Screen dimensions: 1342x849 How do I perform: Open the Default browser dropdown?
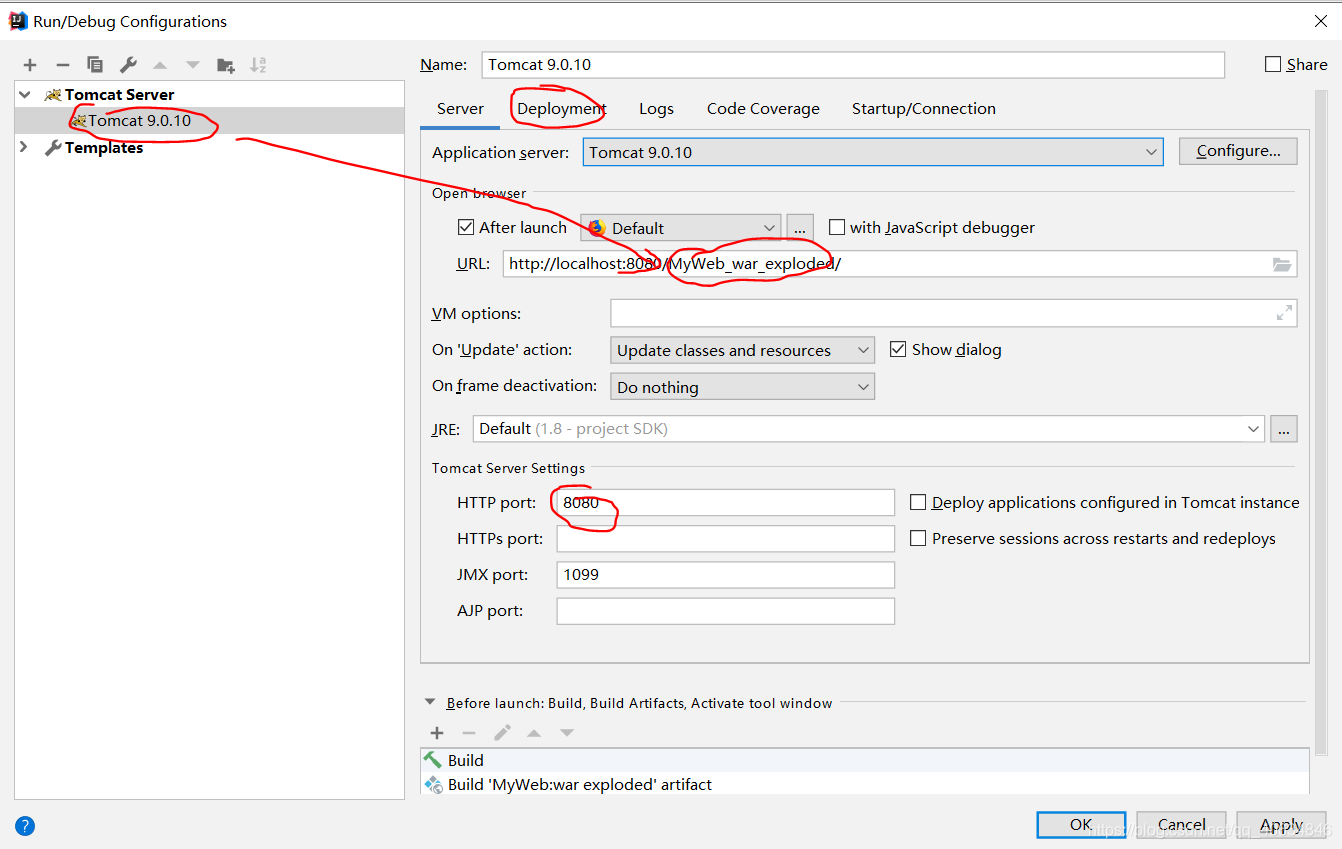coord(681,228)
